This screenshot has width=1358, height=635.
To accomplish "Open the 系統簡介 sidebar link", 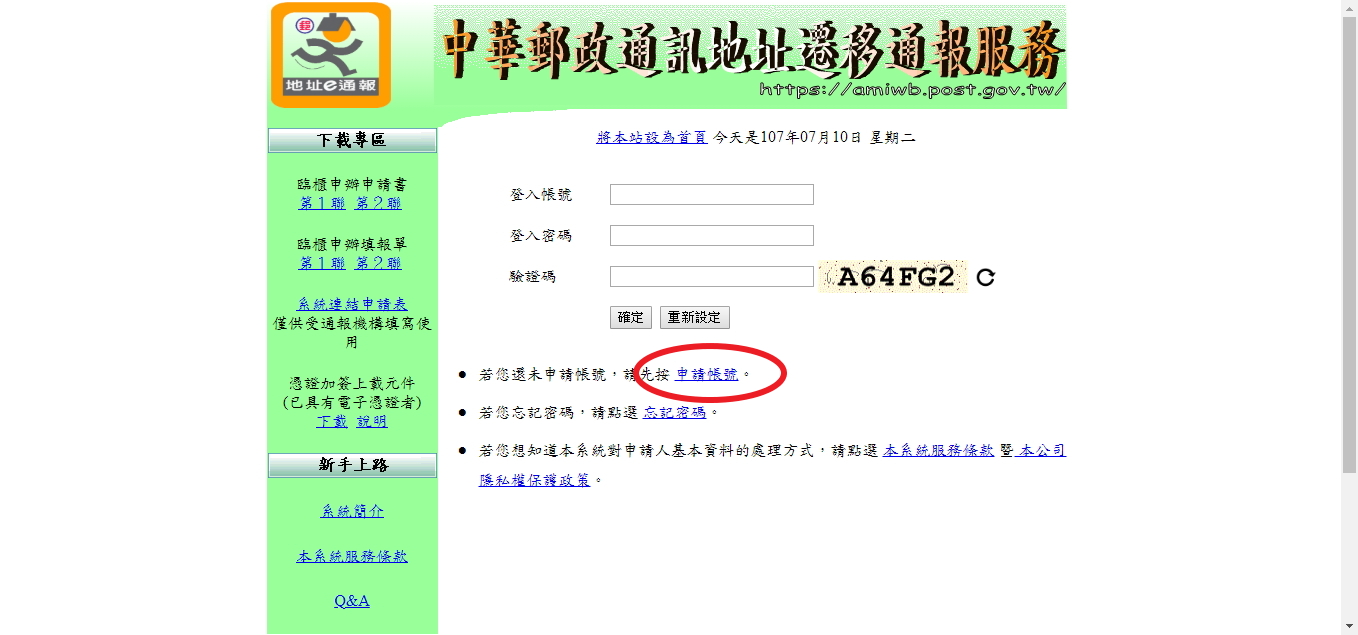I will click(352, 511).
